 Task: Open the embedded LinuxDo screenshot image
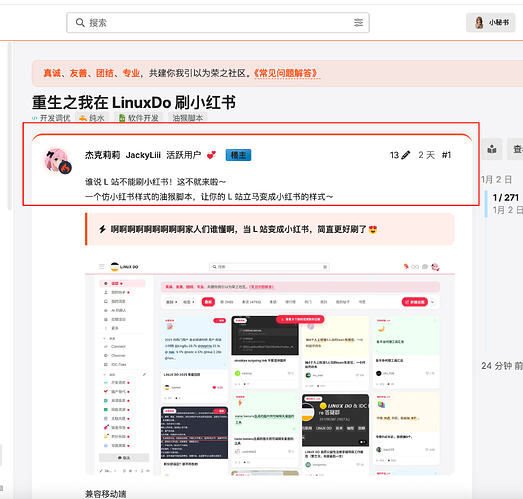click(x=270, y=367)
